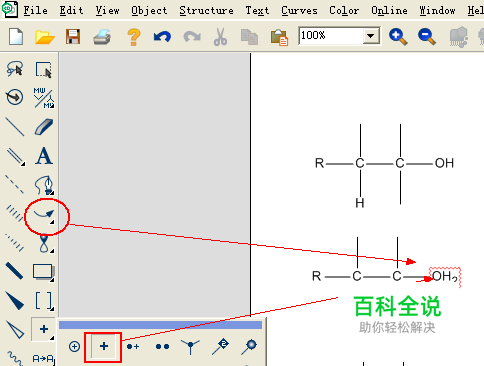Click the 100% zoom input field
The width and height of the screenshot is (484, 366).
pyautogui.click(x=331, y=36)
